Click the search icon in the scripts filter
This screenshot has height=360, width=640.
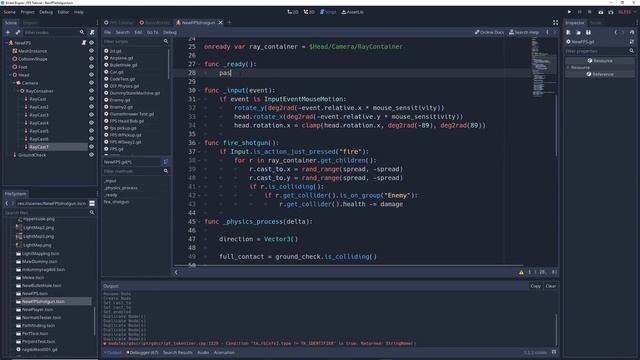pos(166,41)
